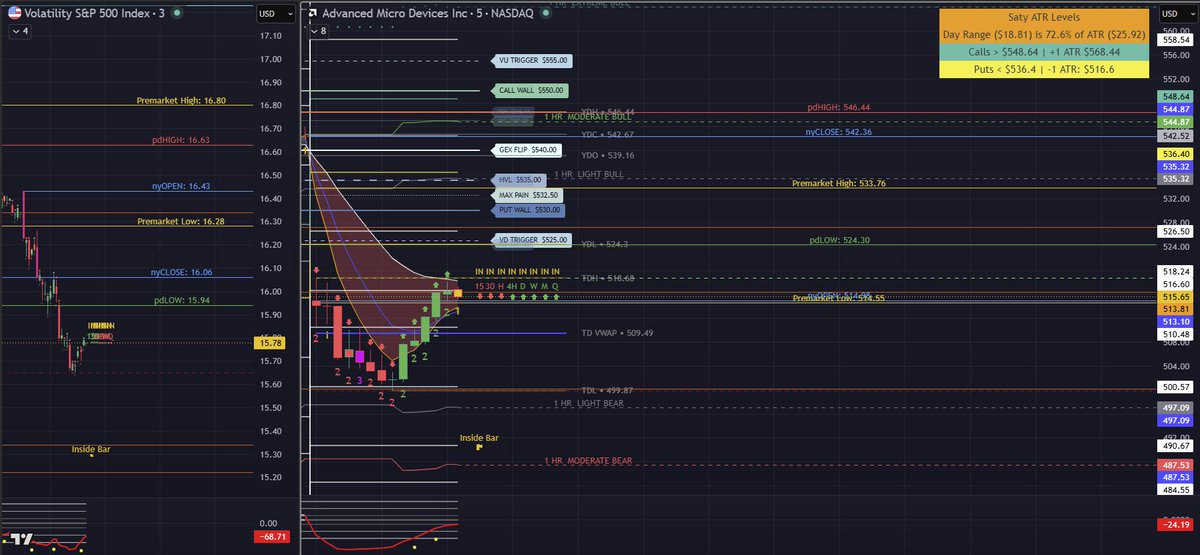Select the VU TRIGGER $555.00 label

(x=533, y=60)
